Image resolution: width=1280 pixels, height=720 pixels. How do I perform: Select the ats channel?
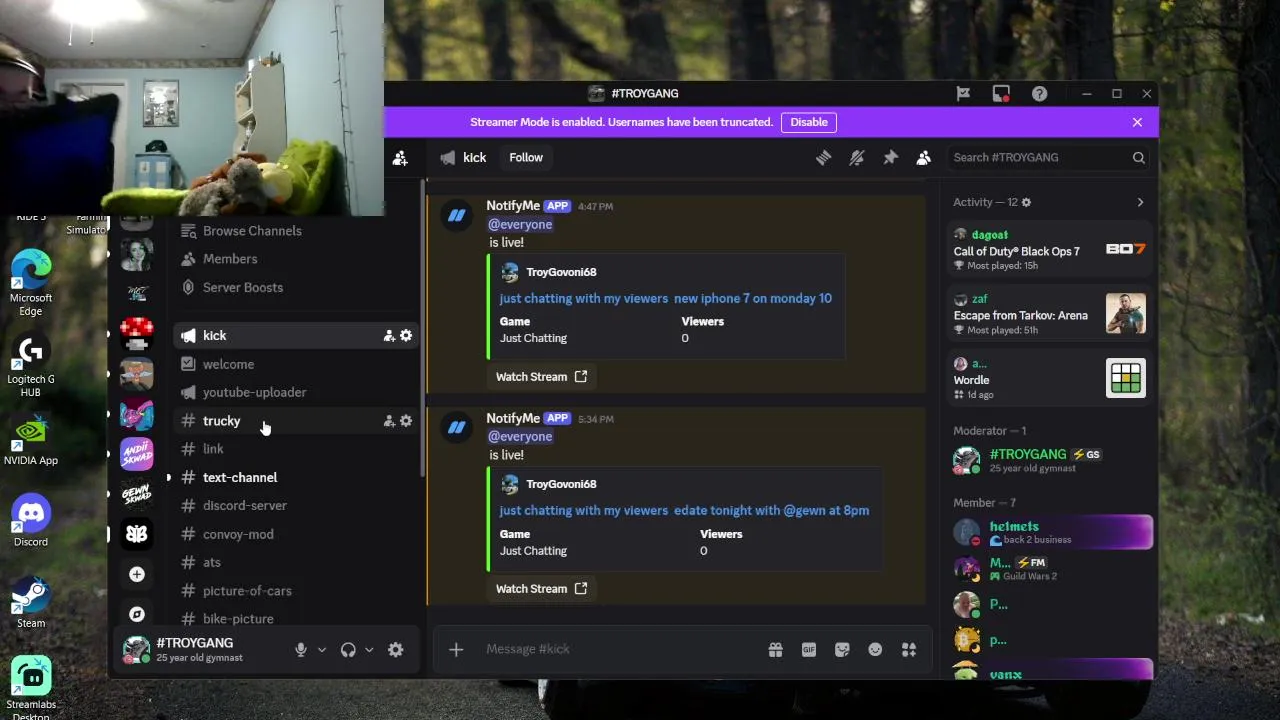tap(294, 563)
